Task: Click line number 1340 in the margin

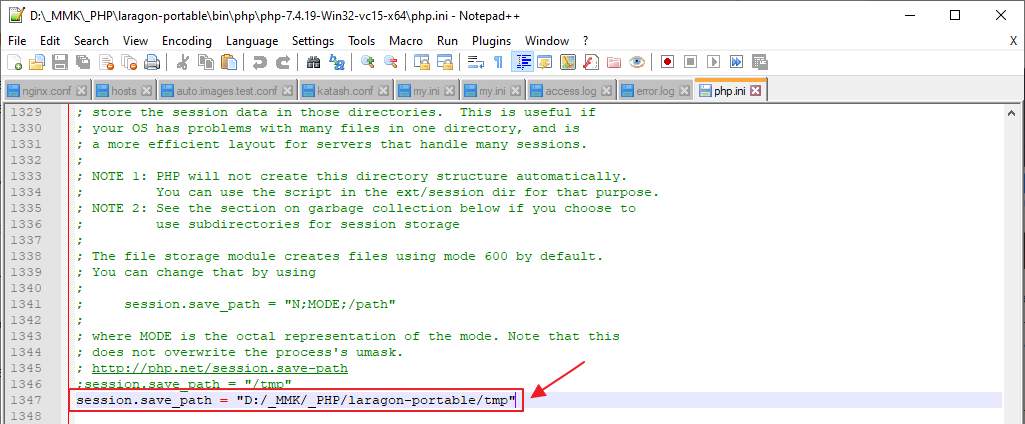Action: pos(27,288)
